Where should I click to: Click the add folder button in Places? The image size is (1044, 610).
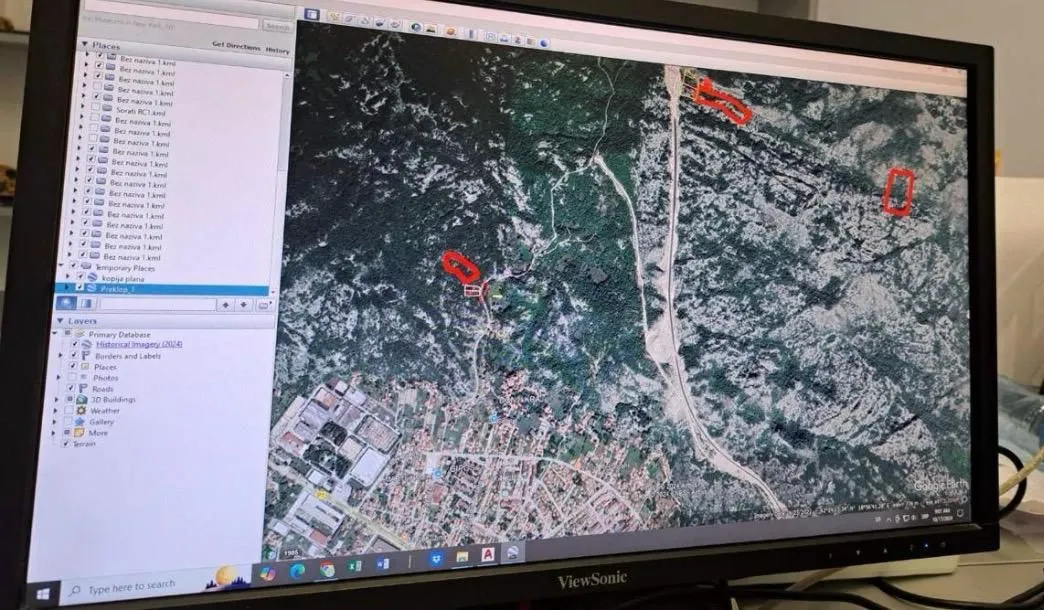pyautogui.click(x=264, y=306)
